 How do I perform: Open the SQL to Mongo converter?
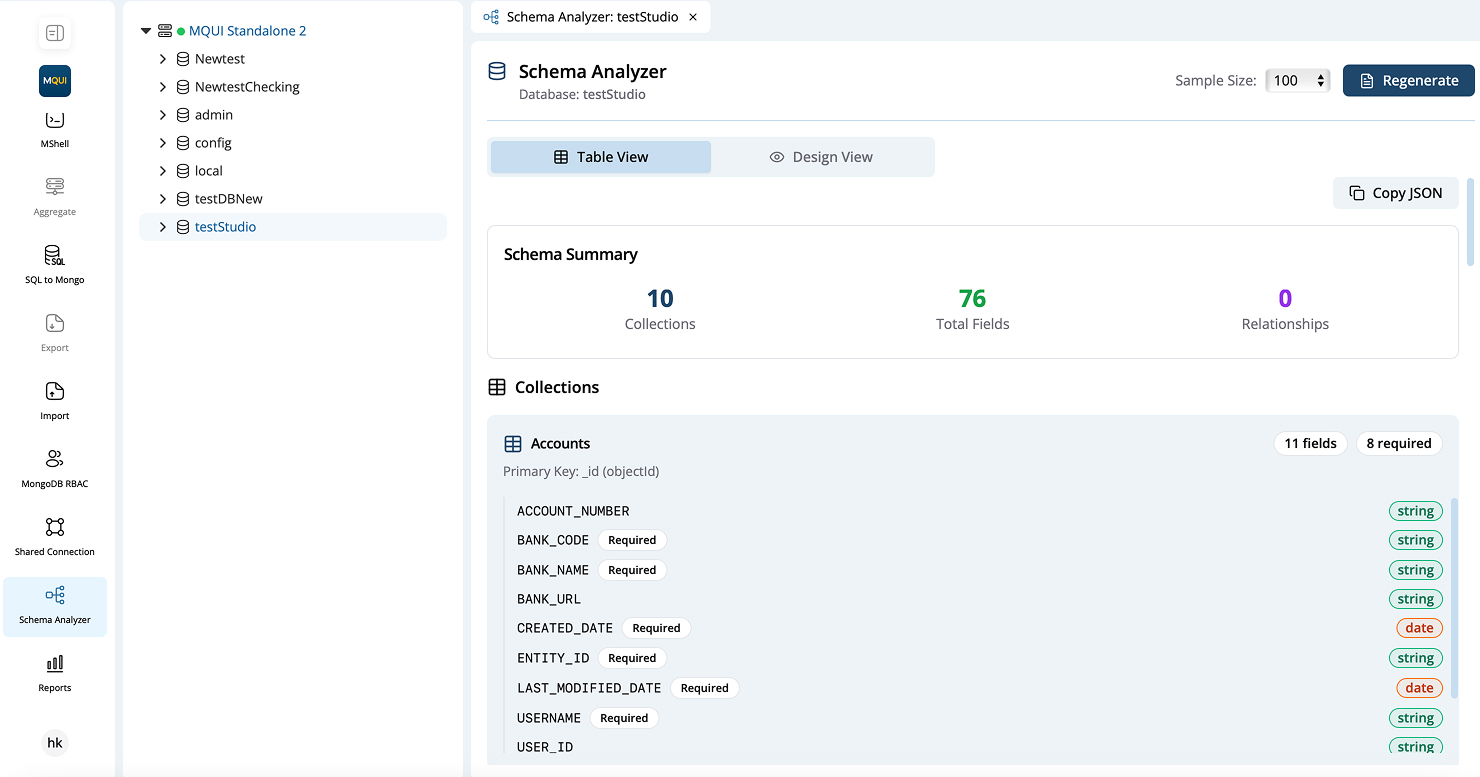54,260
